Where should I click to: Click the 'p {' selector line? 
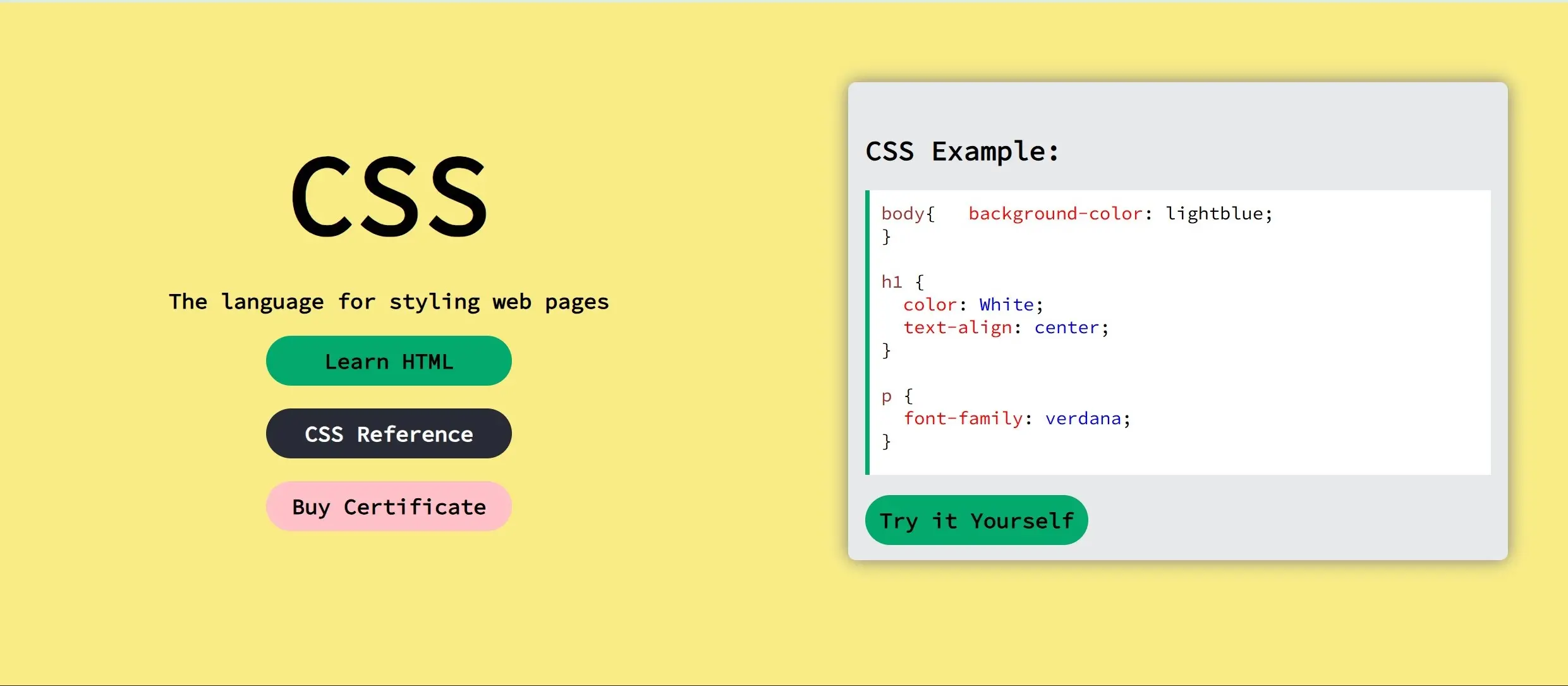(897, 396)
